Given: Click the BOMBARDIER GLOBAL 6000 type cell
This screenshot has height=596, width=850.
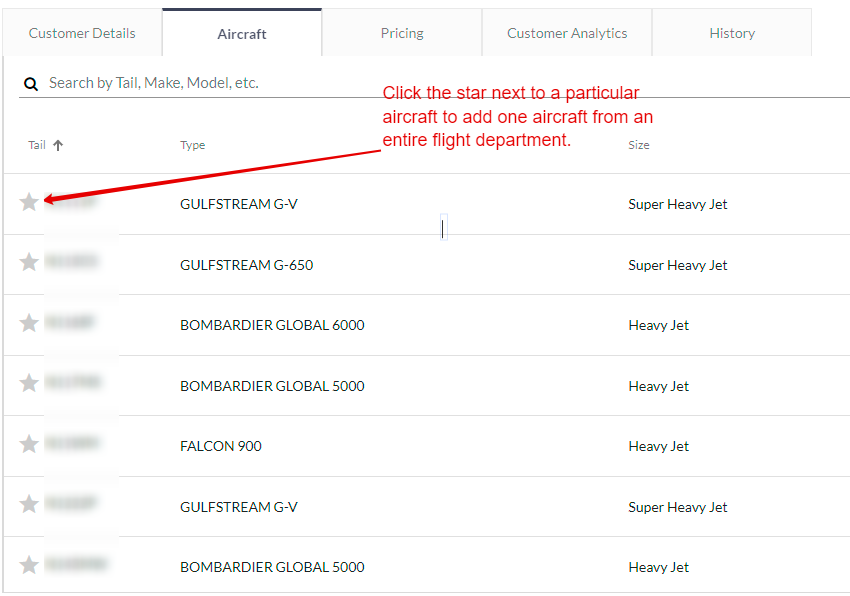Looking at the screenshot, I should 272,325.
